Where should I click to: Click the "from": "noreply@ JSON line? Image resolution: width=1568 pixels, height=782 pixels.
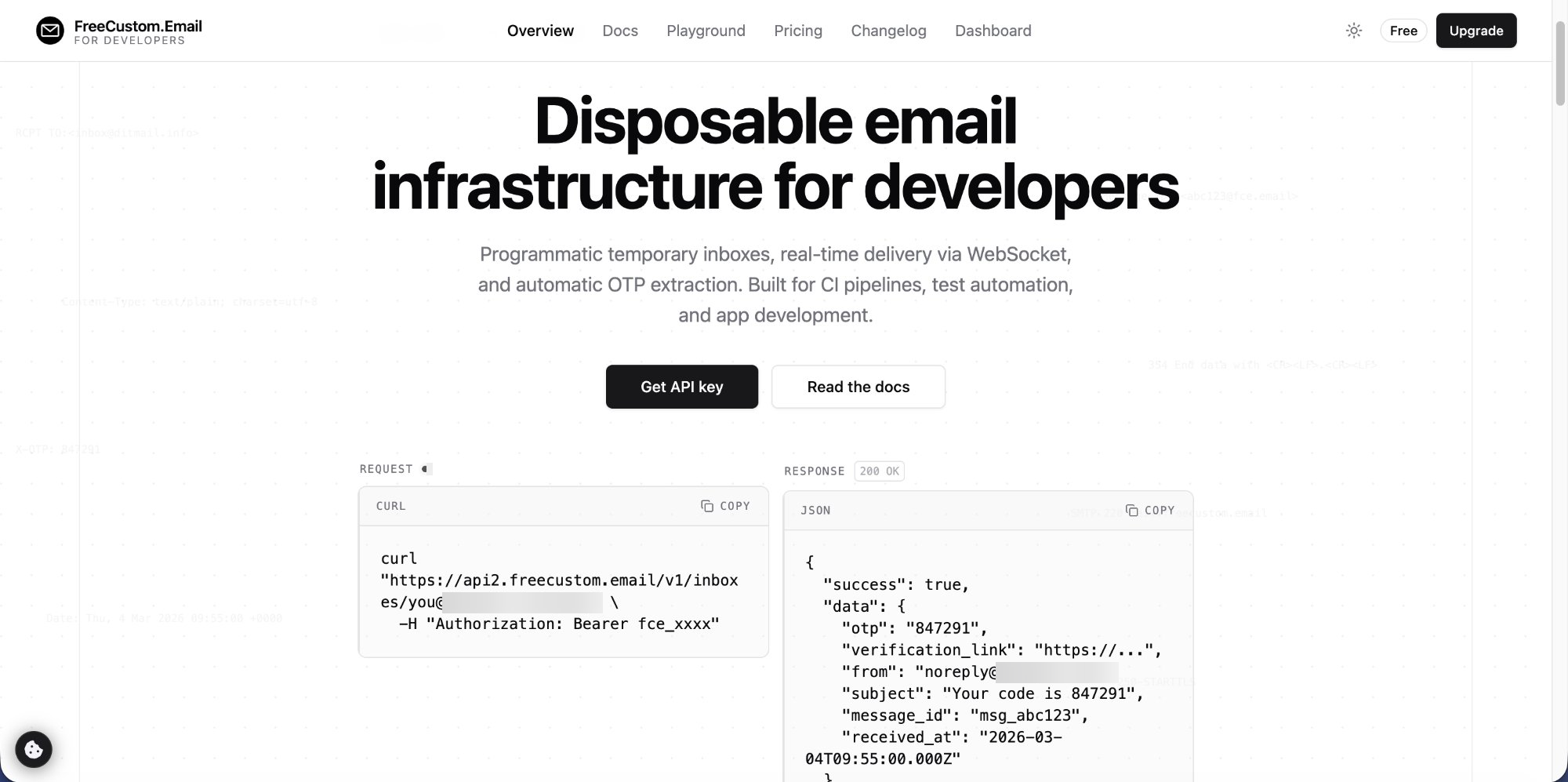coord(980,671)
